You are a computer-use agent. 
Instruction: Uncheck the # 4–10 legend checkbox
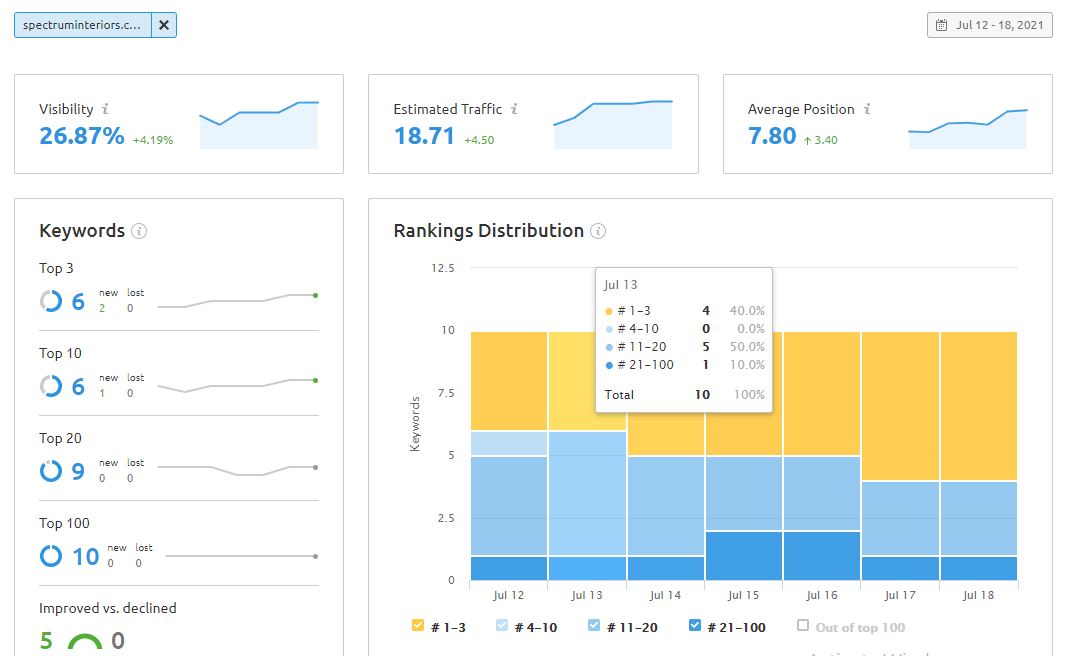502,626
